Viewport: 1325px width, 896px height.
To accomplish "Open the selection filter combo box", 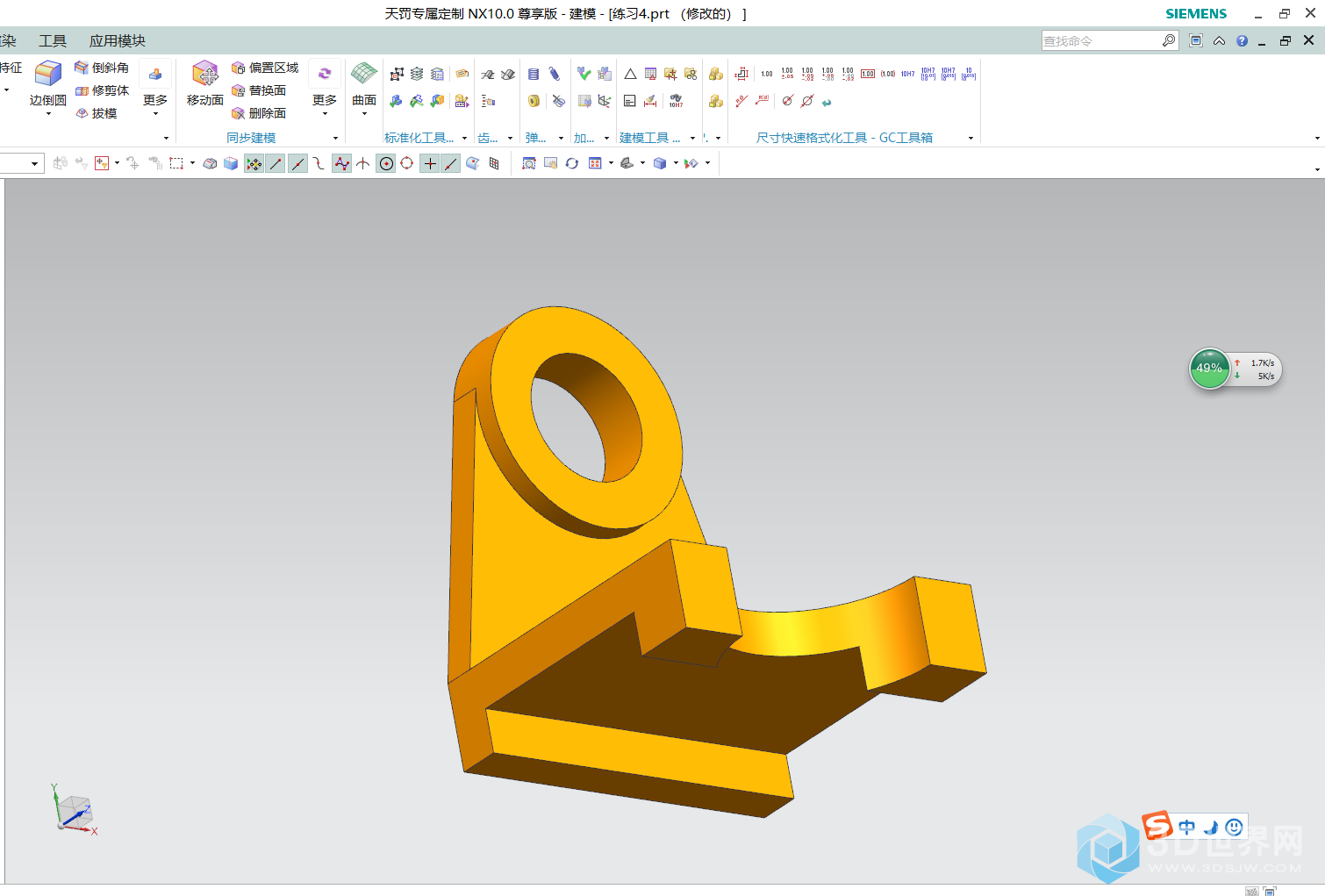I will pyautogui.click(x=21, y=163).
